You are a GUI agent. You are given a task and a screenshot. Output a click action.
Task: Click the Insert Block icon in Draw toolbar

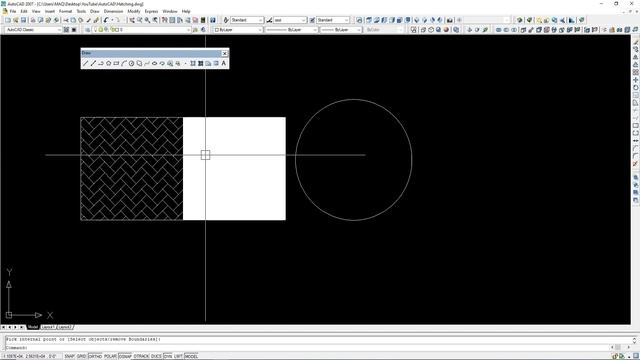pyautogui.click(x=170, y=63)
